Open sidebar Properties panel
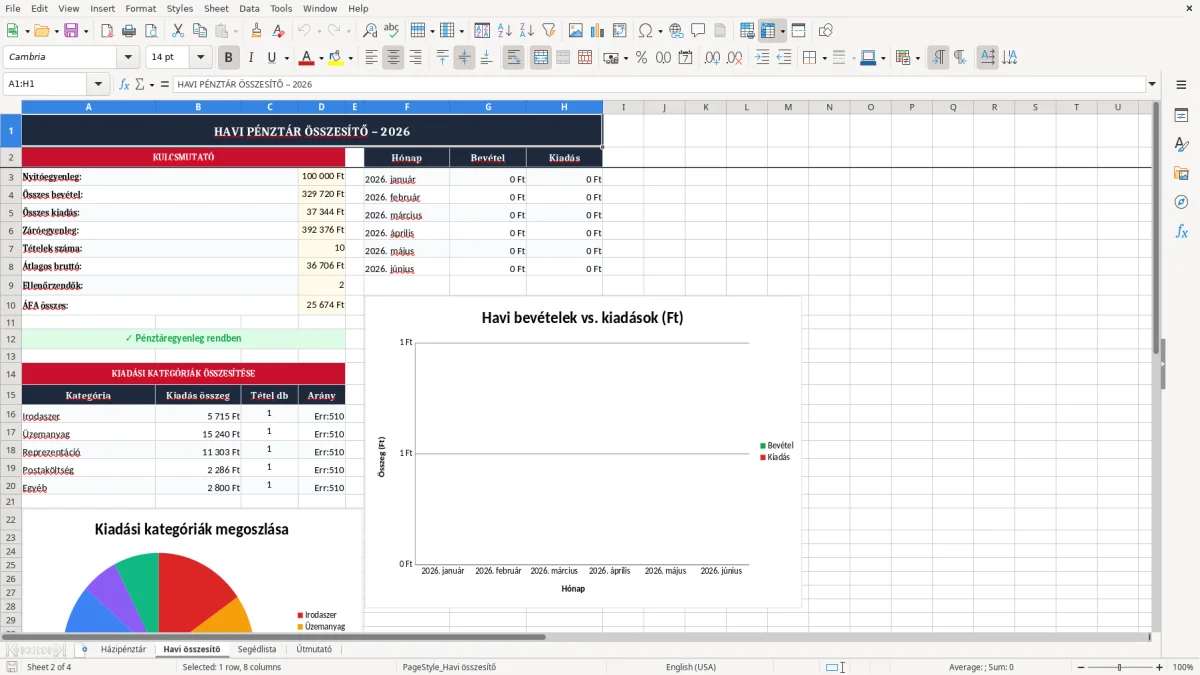1200x675 pixels. [1181, 115]
